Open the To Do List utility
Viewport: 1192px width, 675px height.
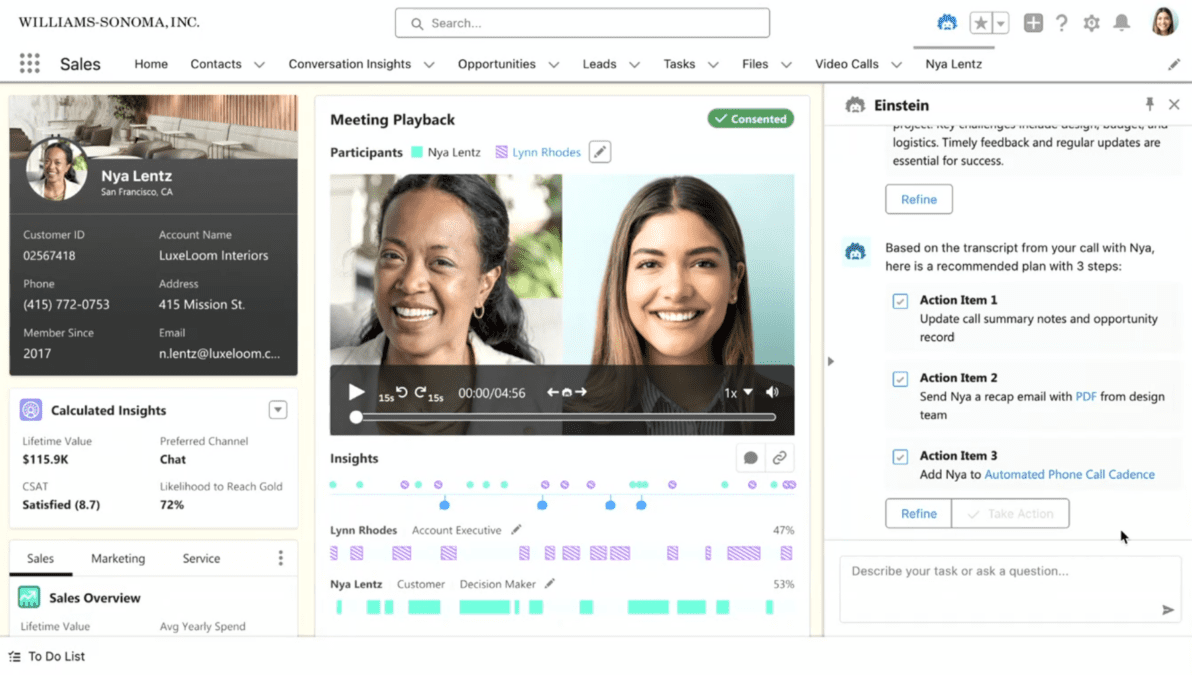coord(47,656)
